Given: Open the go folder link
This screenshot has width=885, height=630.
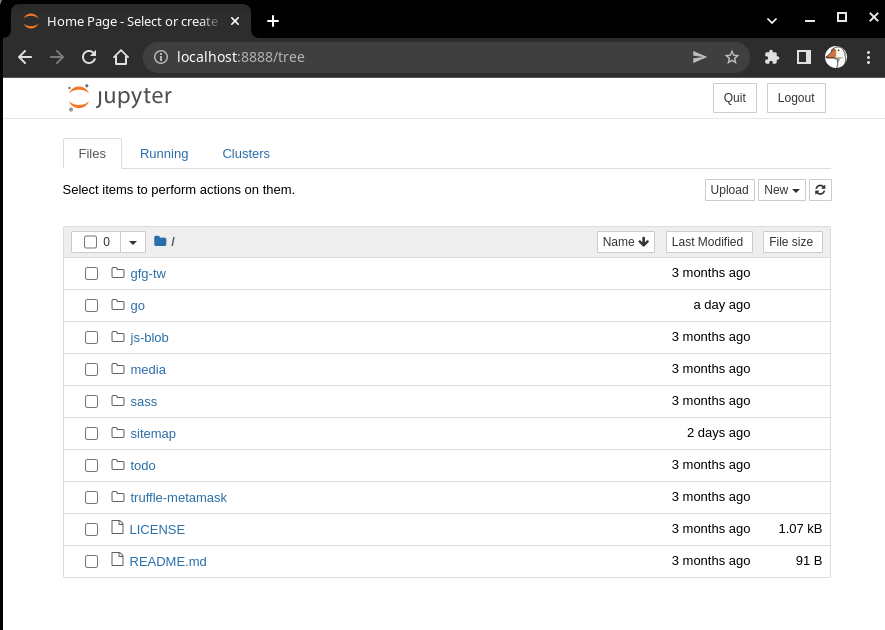Looking at the screenshot, I should click(137, 306).
